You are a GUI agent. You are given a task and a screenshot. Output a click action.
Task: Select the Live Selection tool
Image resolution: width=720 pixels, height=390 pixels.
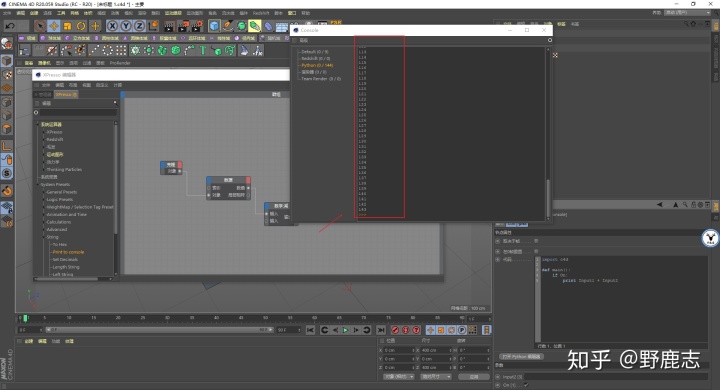(40, 26)
